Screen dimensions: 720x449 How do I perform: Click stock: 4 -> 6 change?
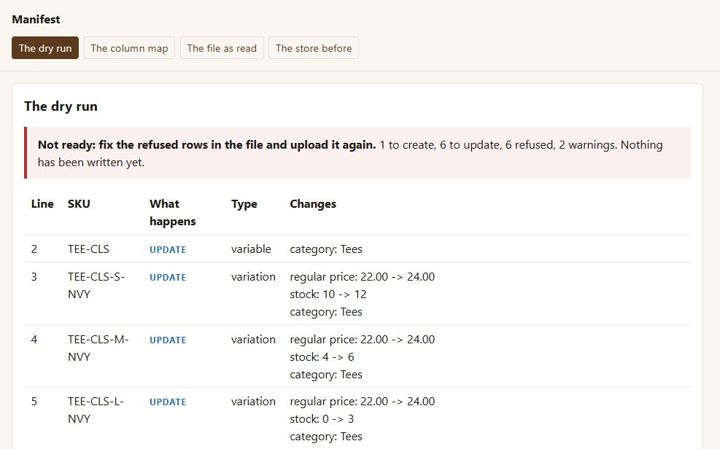click(322, 357)
